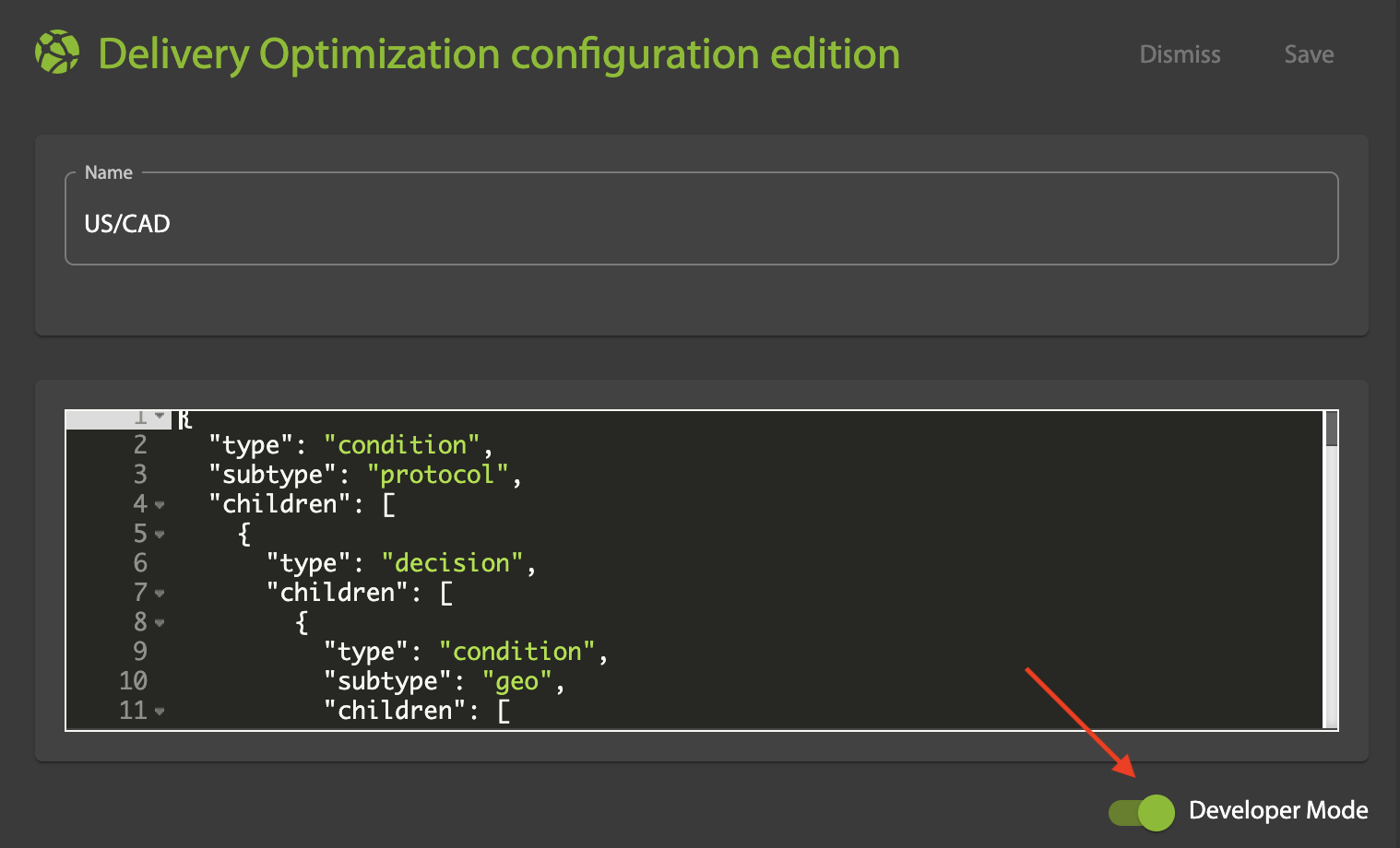Viewport: 1400px width, 848px height.
Task: Click the "decision" type value on line 6
Action: (x=452, y=563)
